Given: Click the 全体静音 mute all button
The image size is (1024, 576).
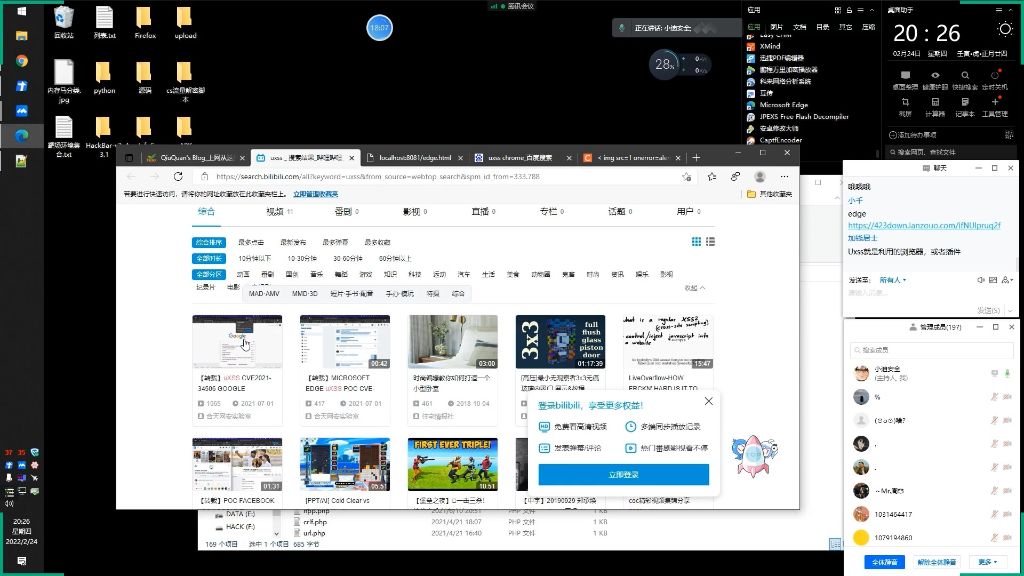Looking at the screenshot, I should click(884, 562).
